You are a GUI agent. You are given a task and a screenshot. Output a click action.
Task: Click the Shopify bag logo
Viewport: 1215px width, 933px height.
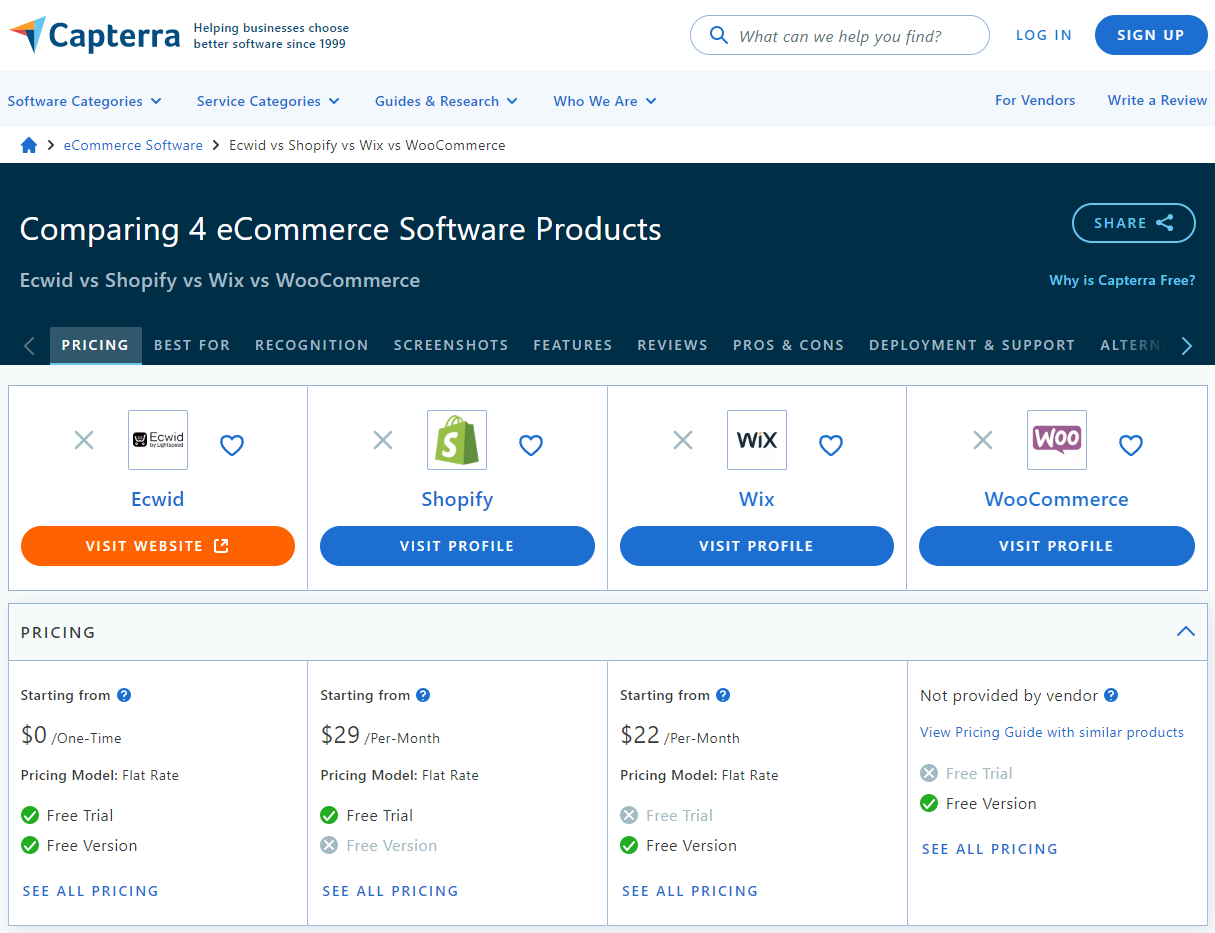click(457, 440)
